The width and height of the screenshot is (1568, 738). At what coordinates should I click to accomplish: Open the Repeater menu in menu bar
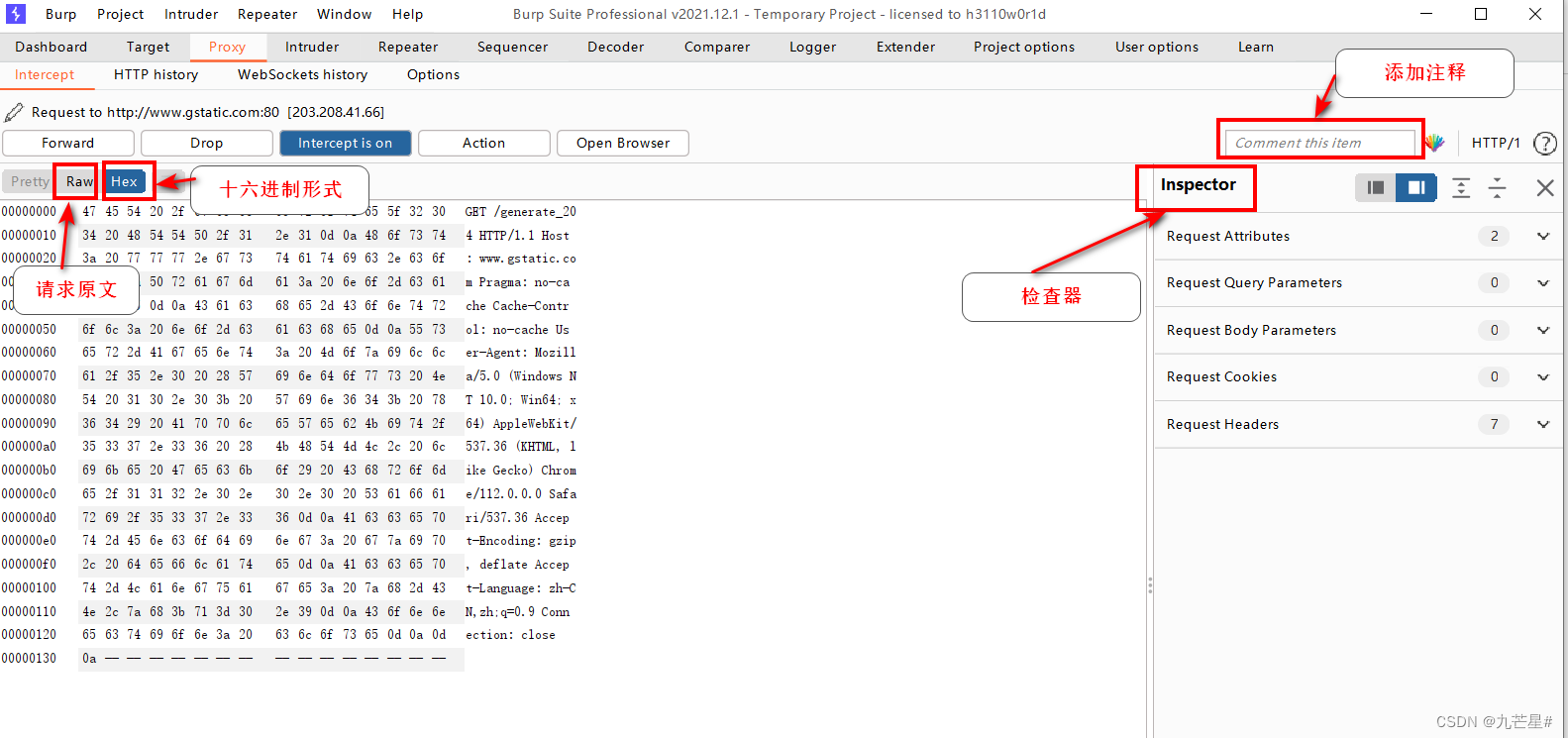coord(267,14)
